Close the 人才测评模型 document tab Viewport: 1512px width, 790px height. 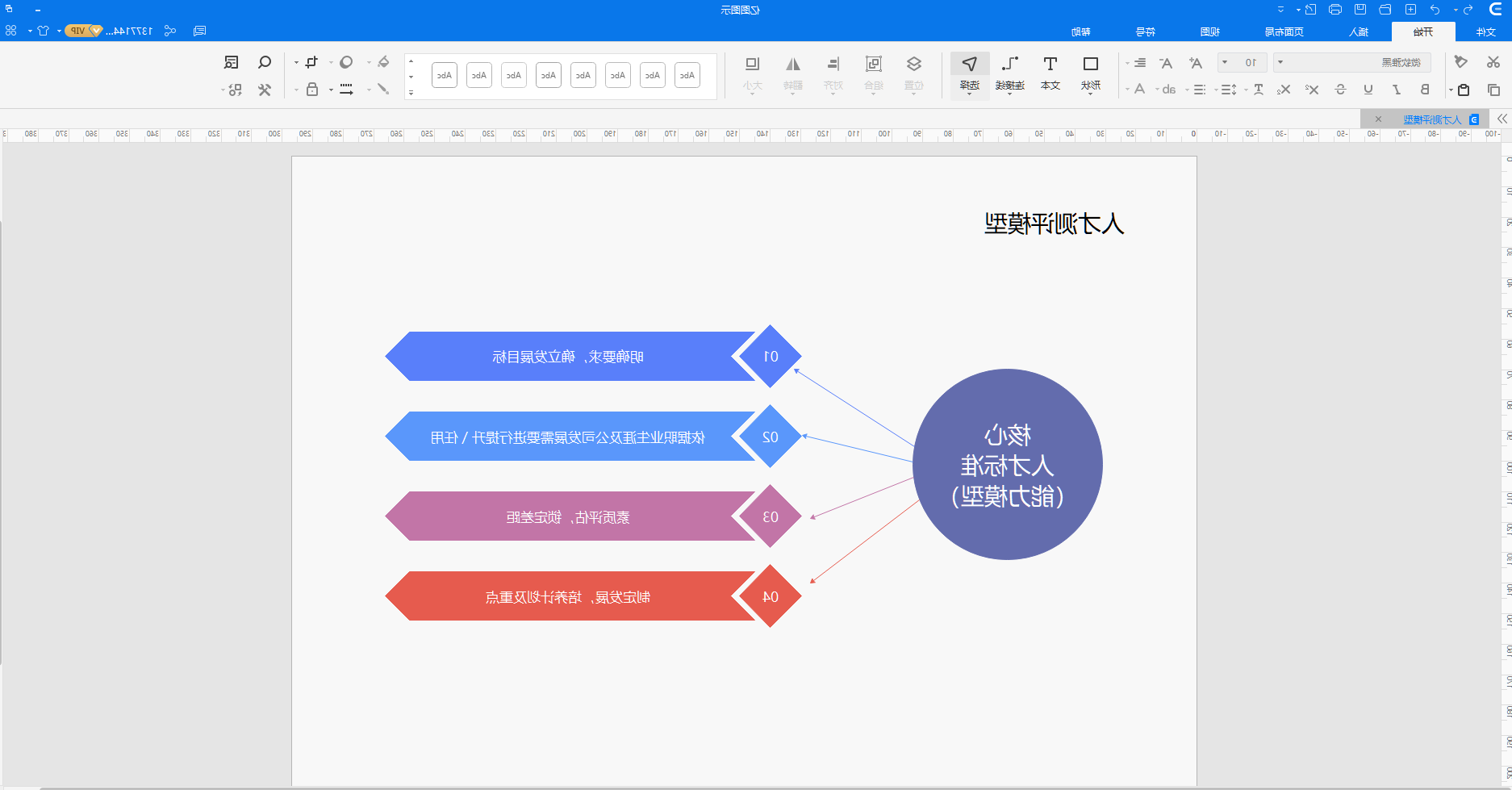point(1378,119)
